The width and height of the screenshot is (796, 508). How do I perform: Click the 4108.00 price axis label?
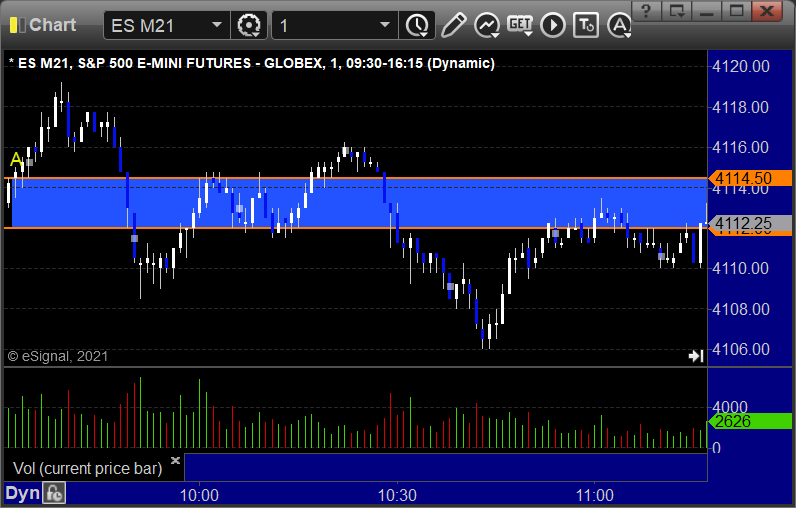[741, 309]
